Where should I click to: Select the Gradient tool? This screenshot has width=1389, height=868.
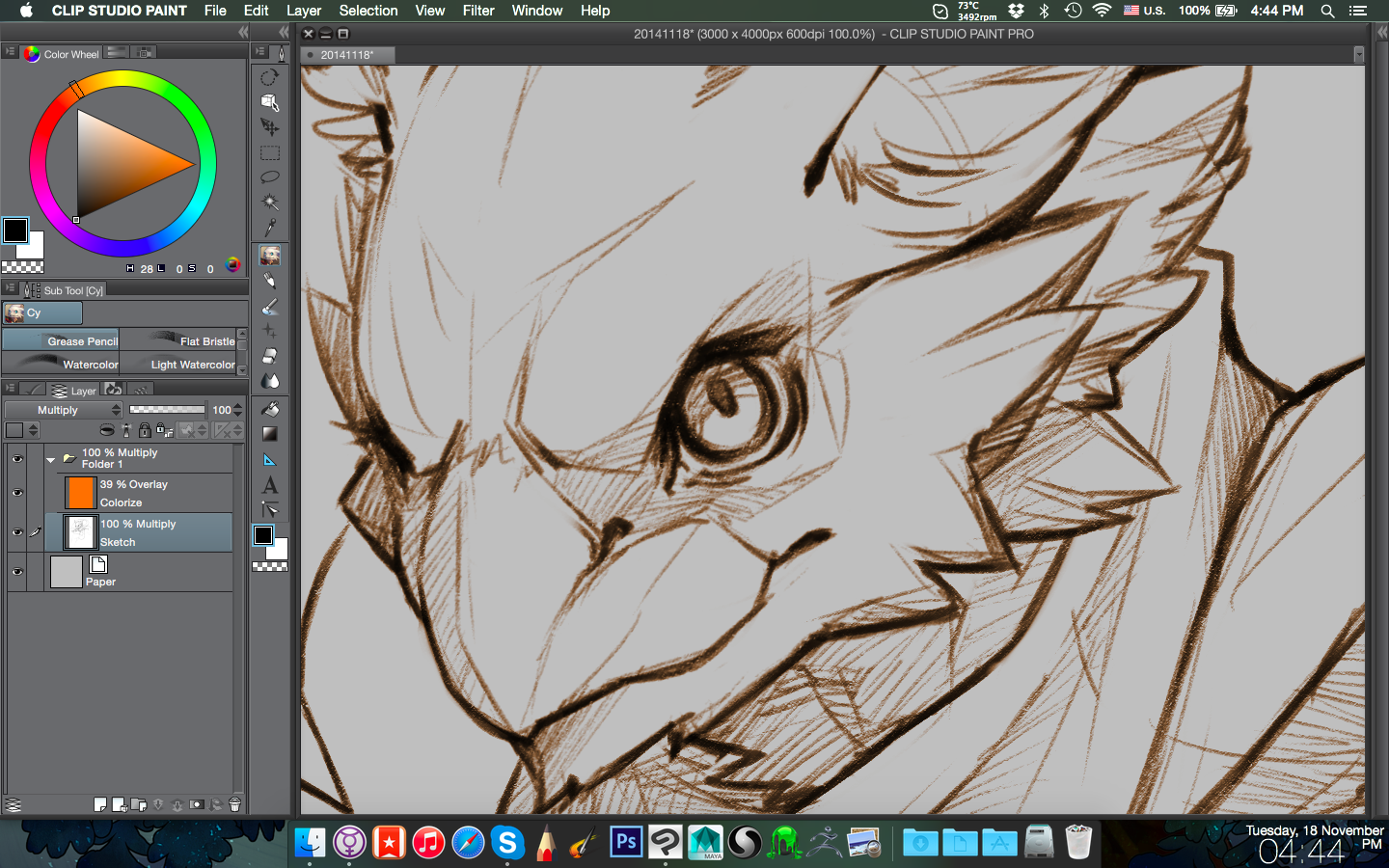(270, 434)
